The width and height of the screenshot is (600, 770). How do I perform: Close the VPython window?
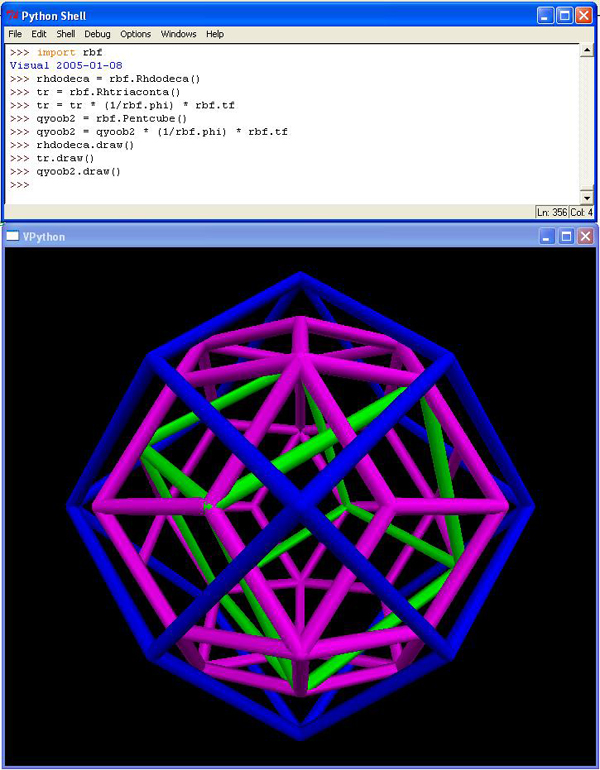pyautogui.click(x=585, y=236)
